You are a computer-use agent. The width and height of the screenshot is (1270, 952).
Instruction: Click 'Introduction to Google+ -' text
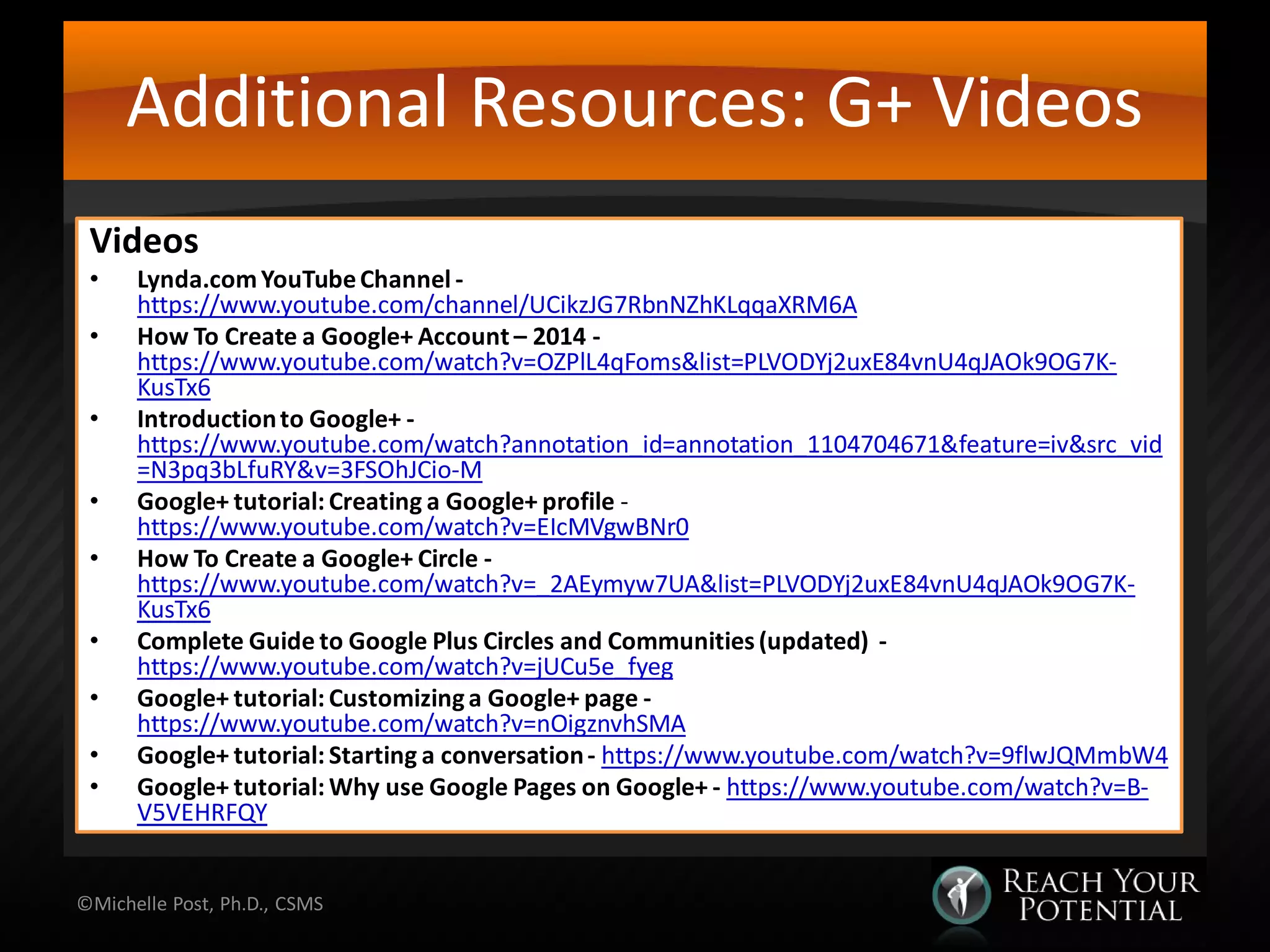pos(276,419)
